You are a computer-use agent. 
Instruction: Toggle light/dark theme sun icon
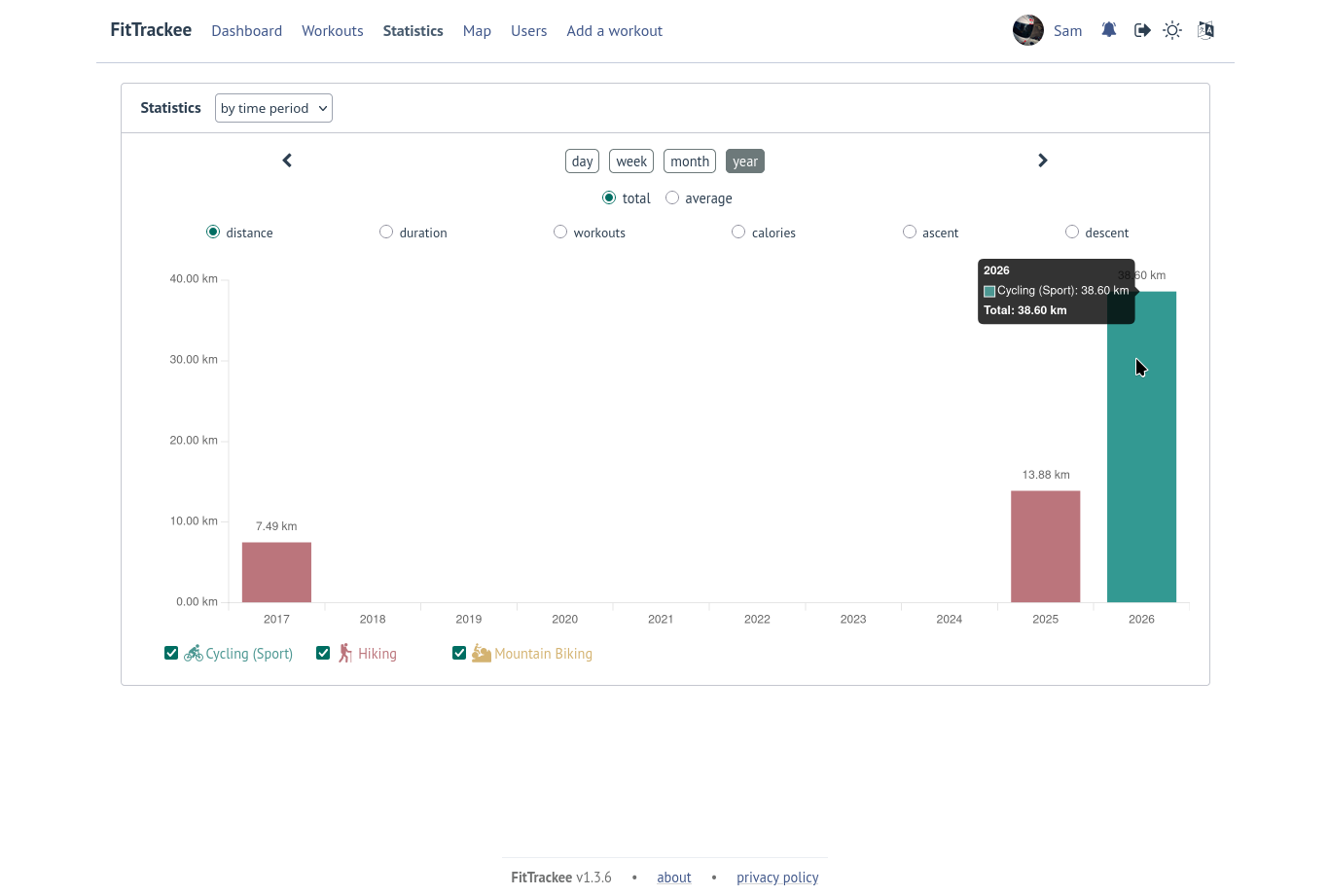click(x=1173, y=30)
